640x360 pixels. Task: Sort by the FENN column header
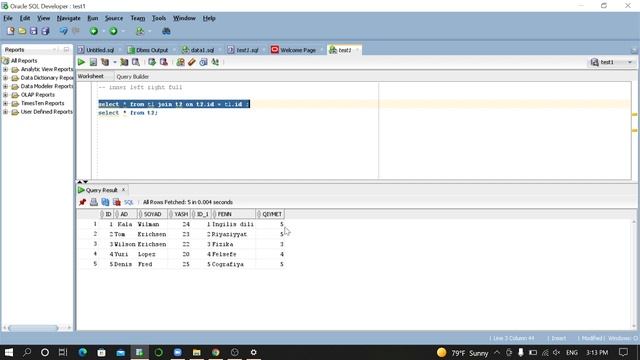[233, 214]
